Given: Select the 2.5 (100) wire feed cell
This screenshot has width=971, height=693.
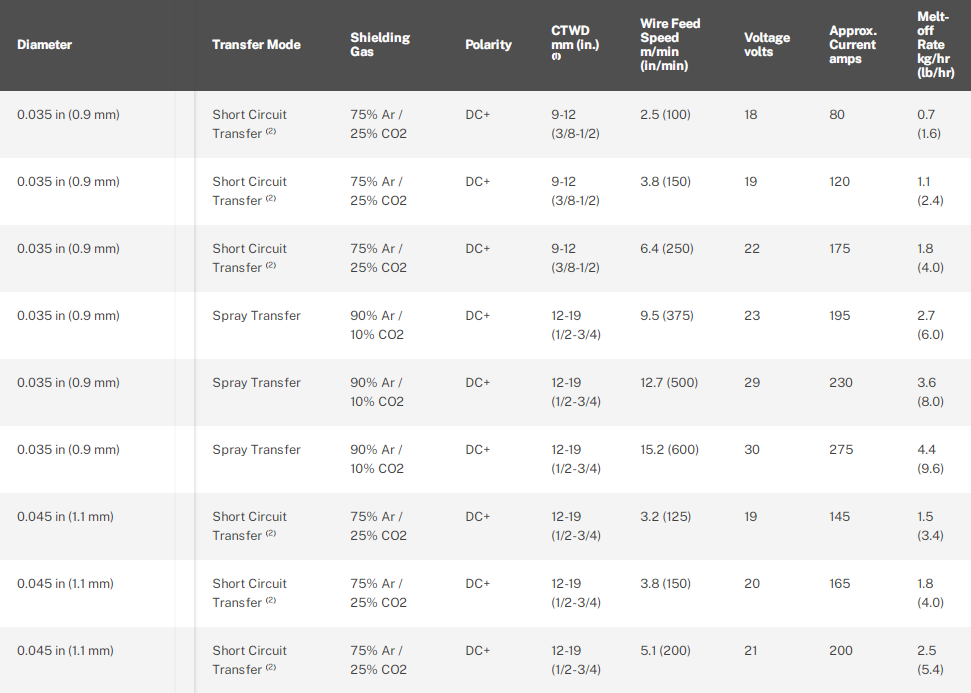Looking at the screenshot, I should pyautogui.click(x=665, y=115).
